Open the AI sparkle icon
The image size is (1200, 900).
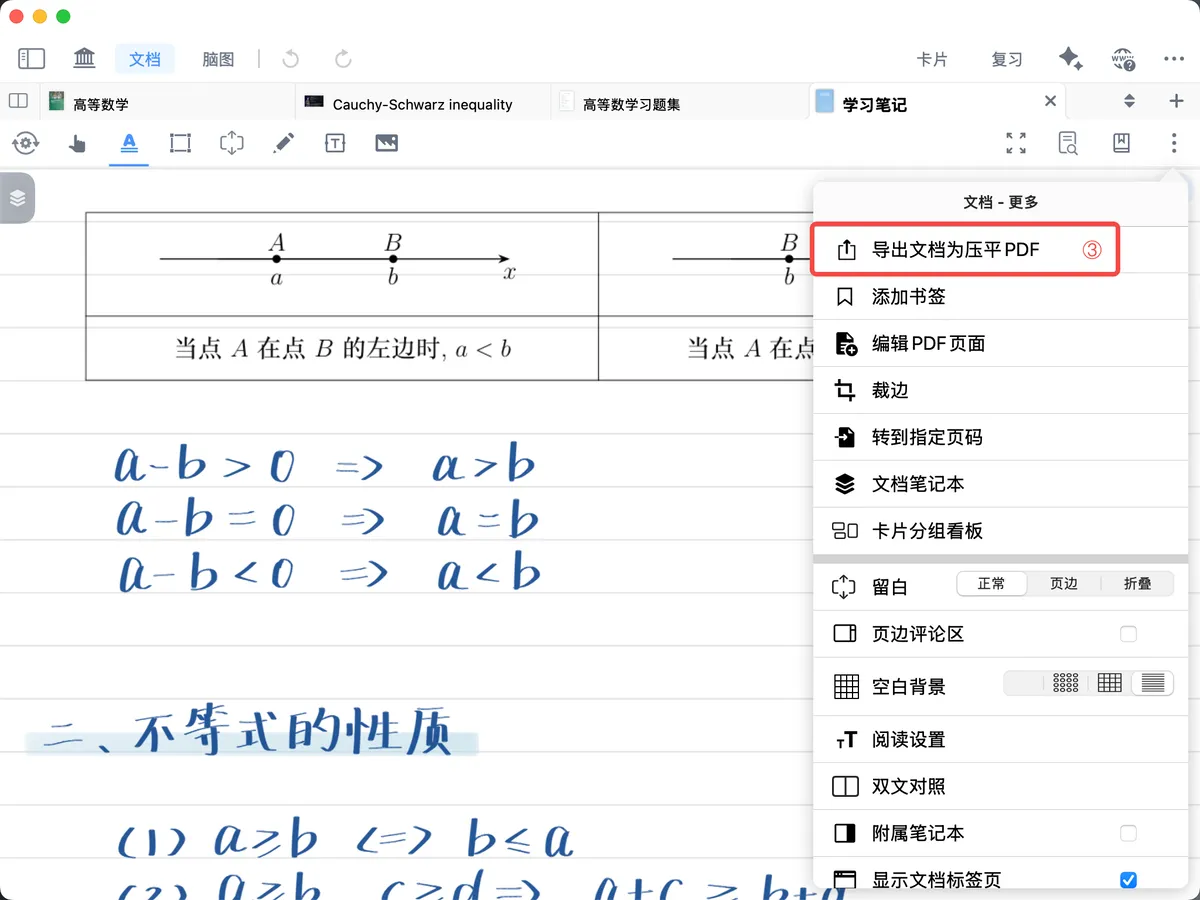1071,59
